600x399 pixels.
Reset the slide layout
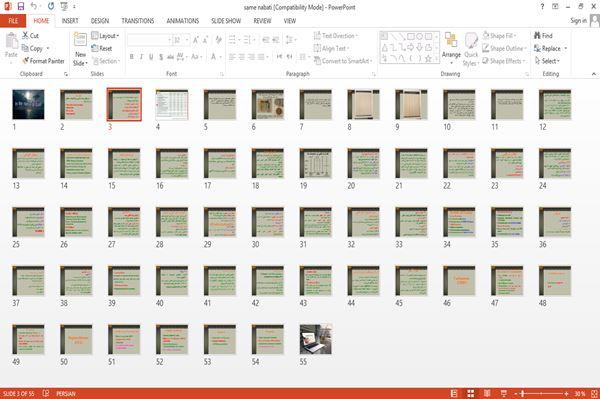coord(102,48)
